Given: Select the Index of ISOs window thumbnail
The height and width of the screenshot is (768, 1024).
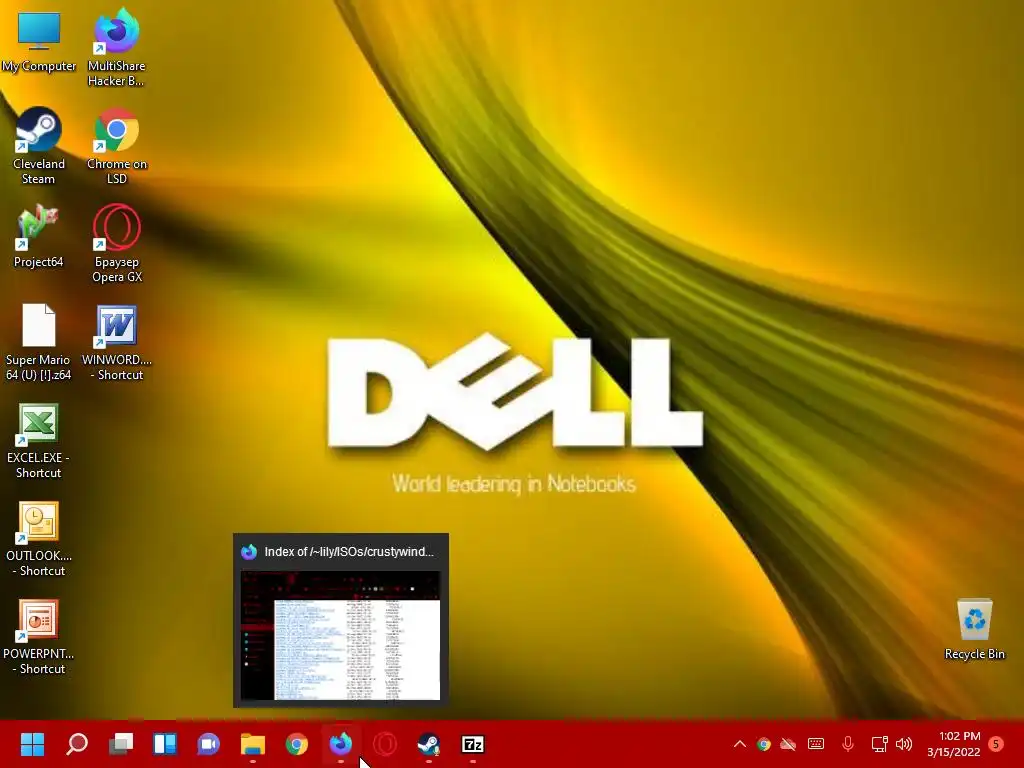Looking at the screenshot, I should click(340, 635).
